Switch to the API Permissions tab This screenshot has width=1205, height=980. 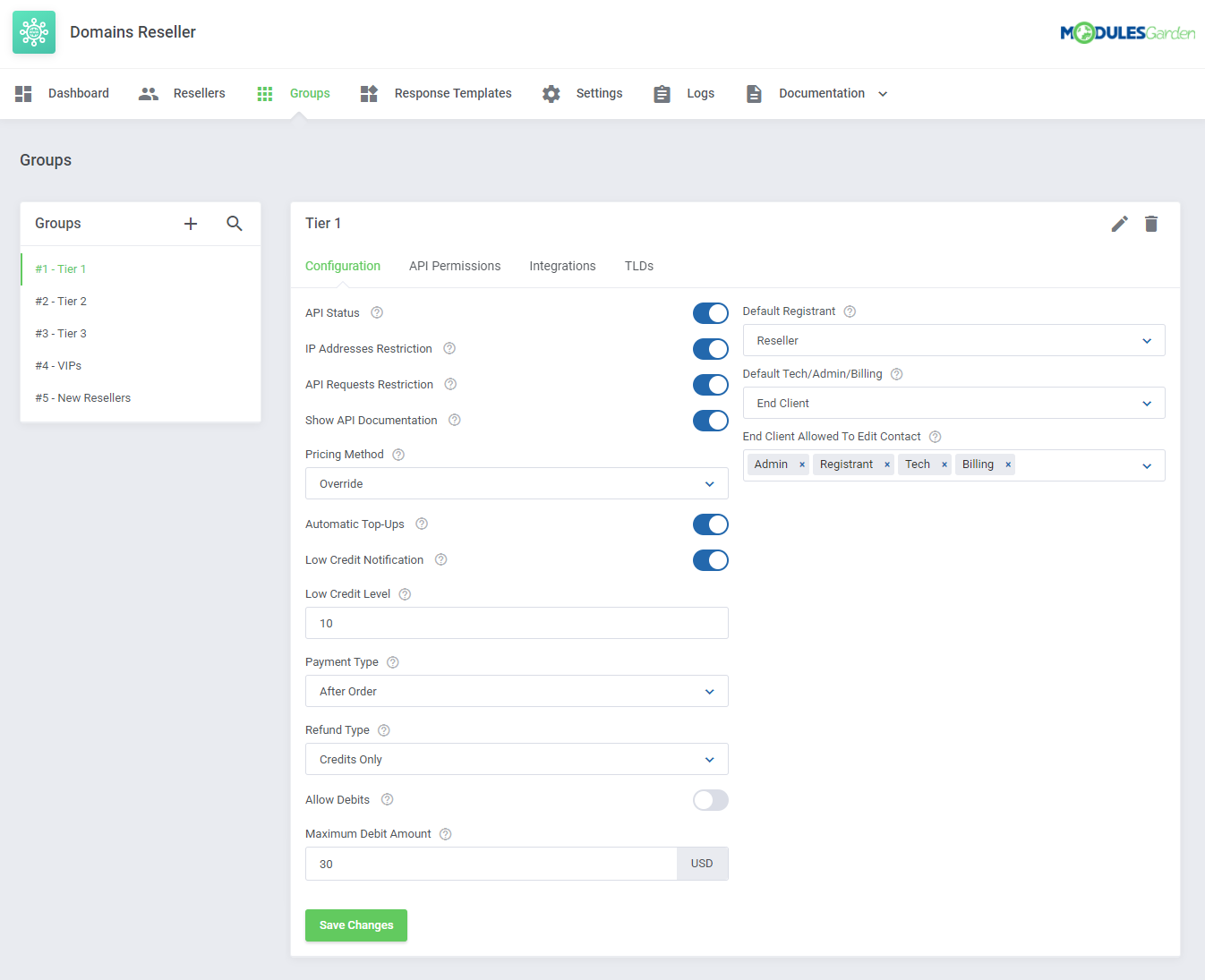tap(455, 266)
